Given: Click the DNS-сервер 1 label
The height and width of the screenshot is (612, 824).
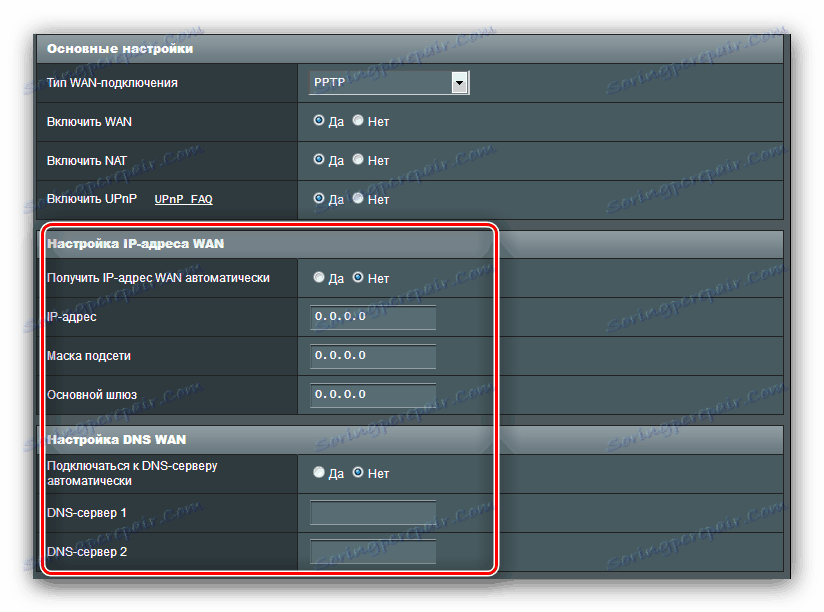Looking at the screenshot, I should [87, 513].
